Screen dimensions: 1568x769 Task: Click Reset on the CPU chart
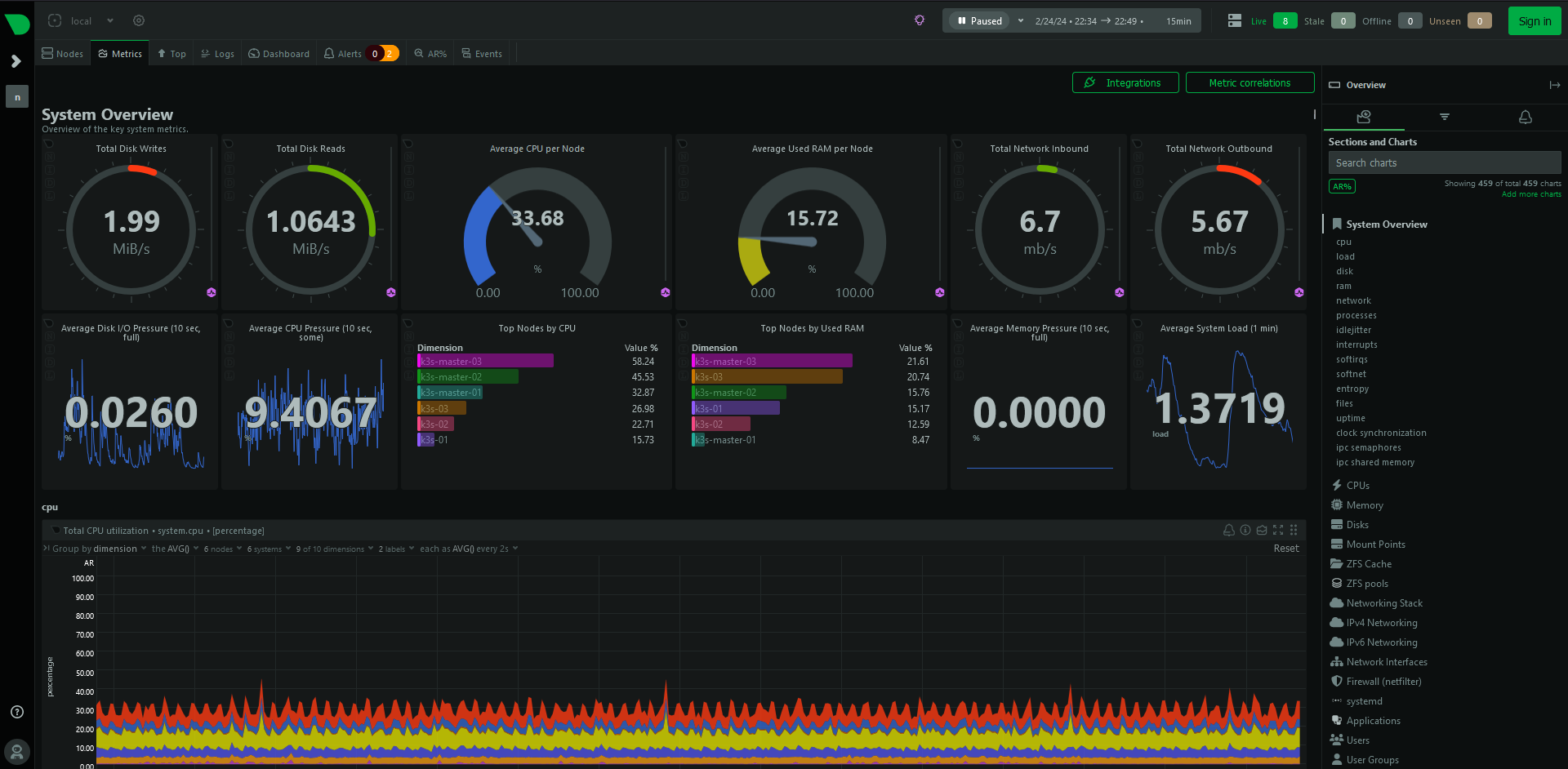(1286, 549)
